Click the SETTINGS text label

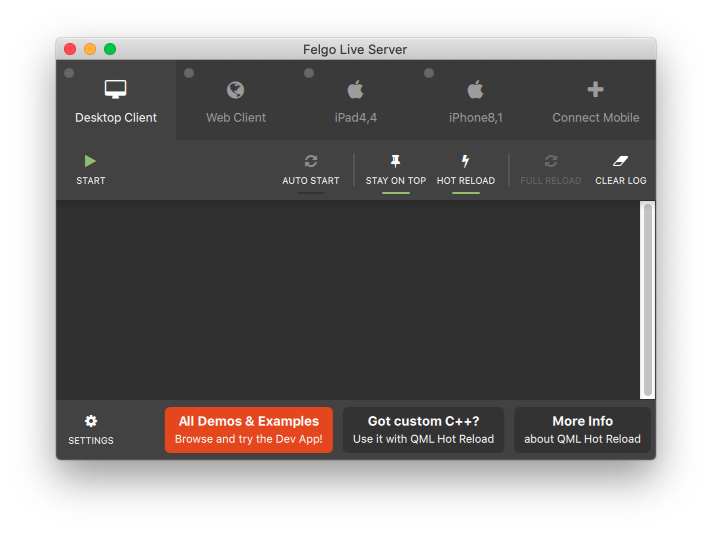[91, 440]
